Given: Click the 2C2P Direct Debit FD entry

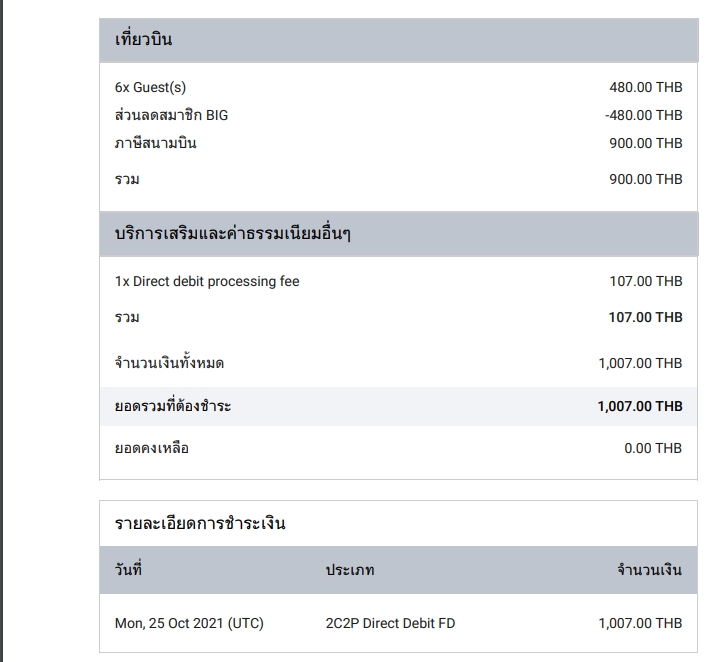Looking at the screenshot, I should click(x=390, y=623).
